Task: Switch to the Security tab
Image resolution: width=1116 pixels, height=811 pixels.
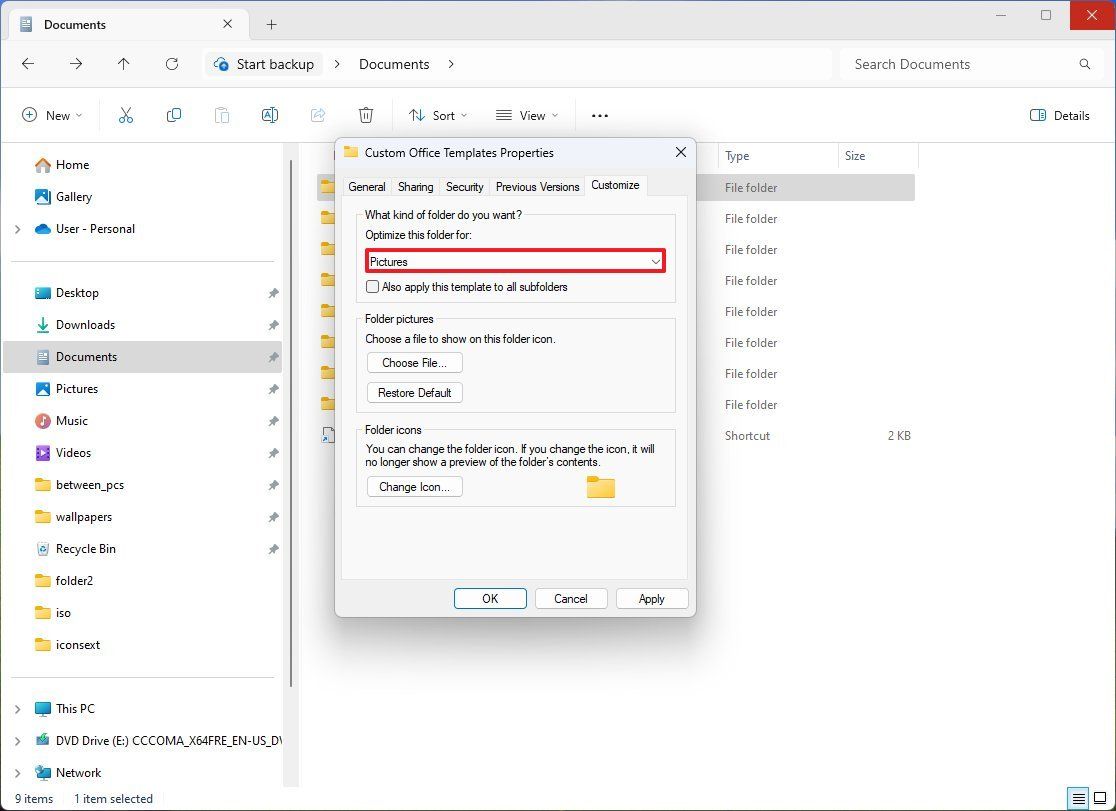Action: tap(464, 186)
